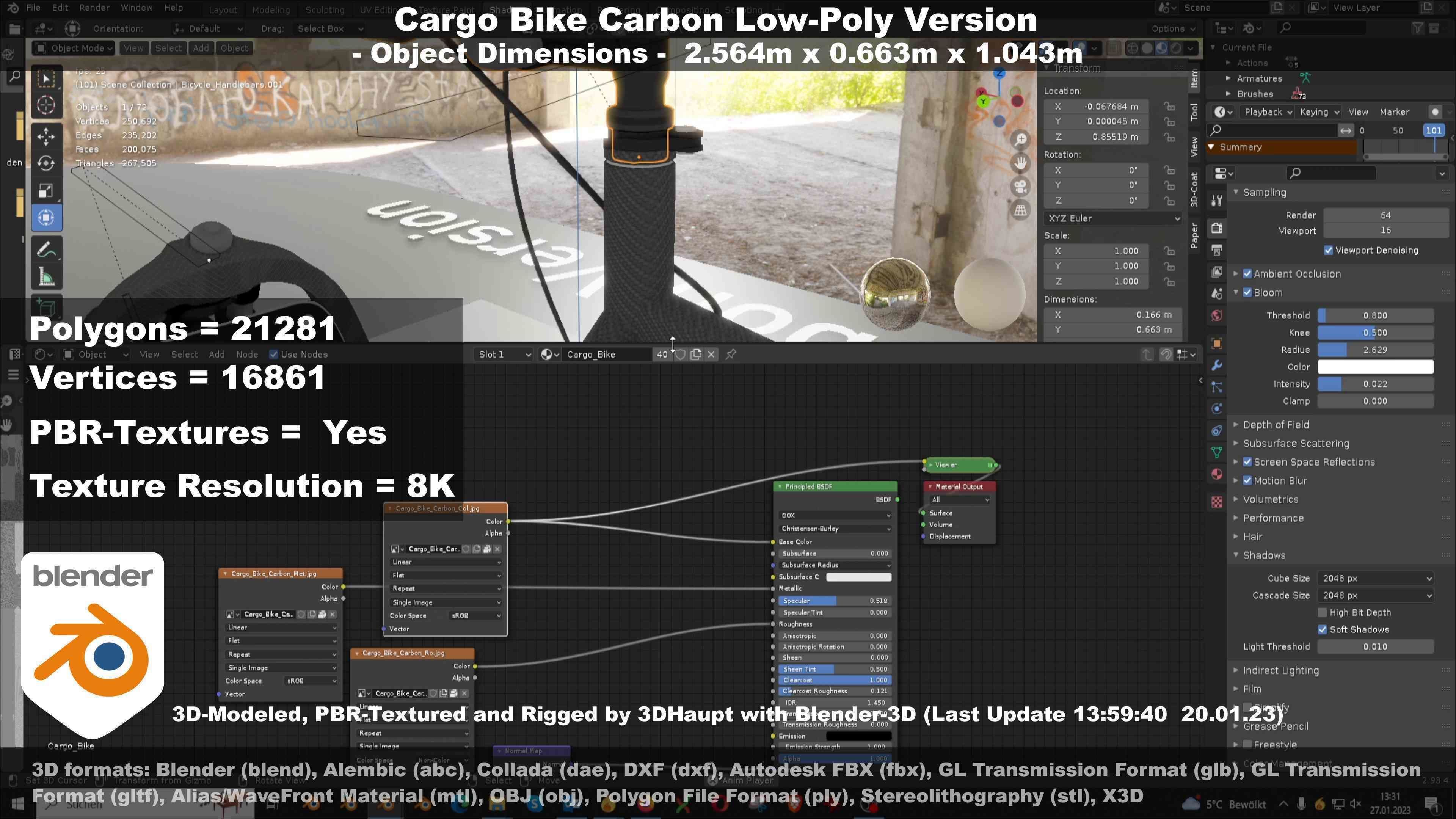The width and height of the screenshot is (1456, 819).
Task: Toggle the Use Nodes checkbox
Action: [x=273, y=355]
